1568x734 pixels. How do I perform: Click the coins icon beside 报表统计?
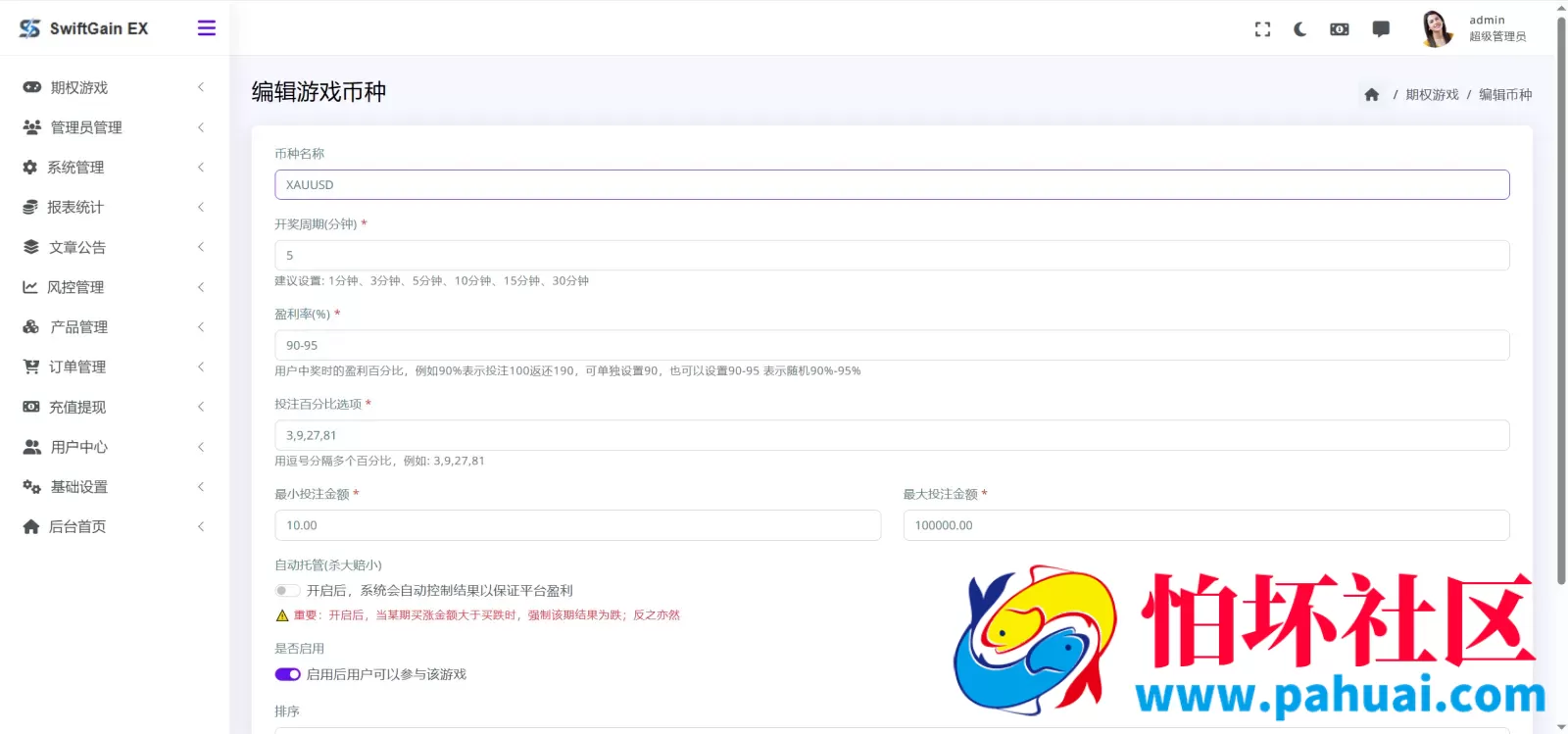click(x=30, y=207)
